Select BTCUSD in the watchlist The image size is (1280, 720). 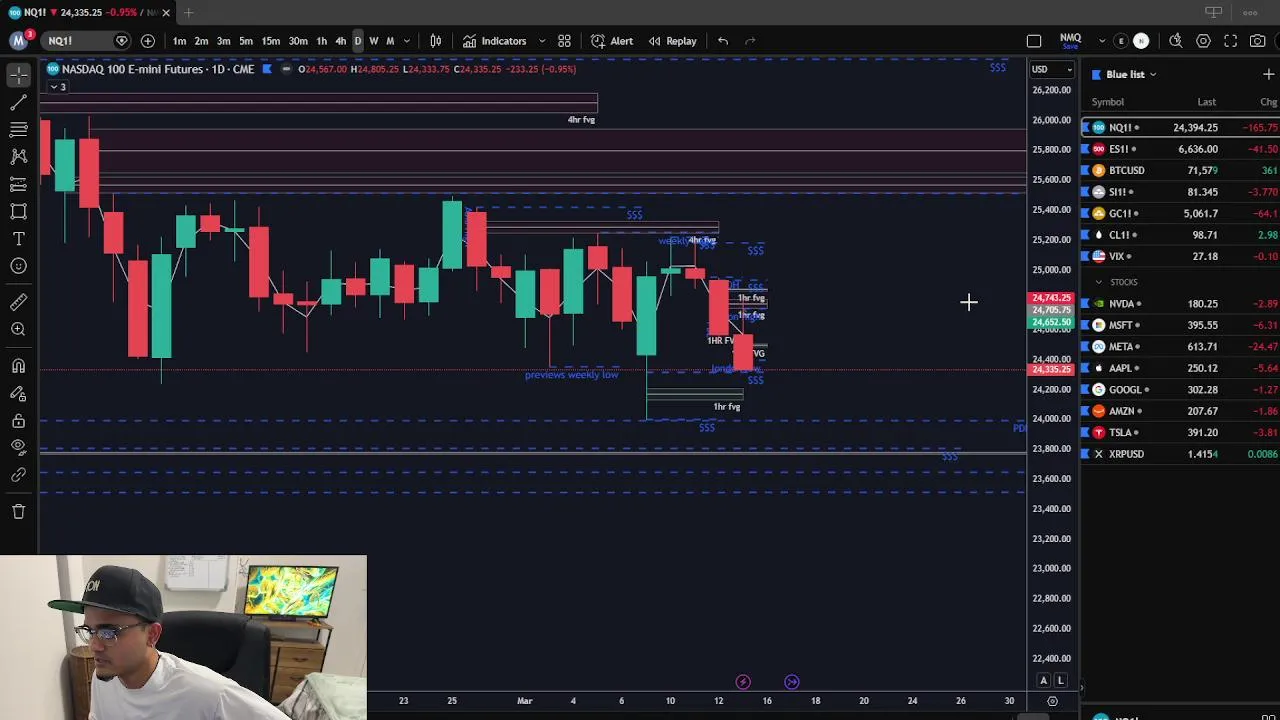click(1181, 170)
